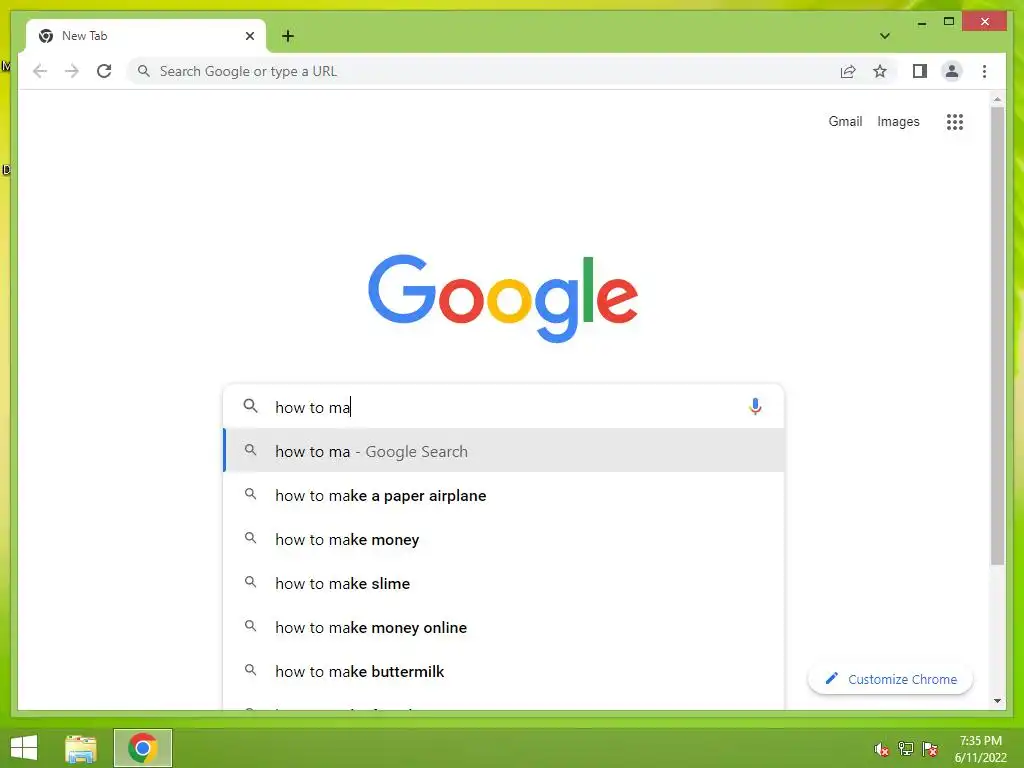Click the Google search text field
Screen dimensions: 1024x768
503,407
